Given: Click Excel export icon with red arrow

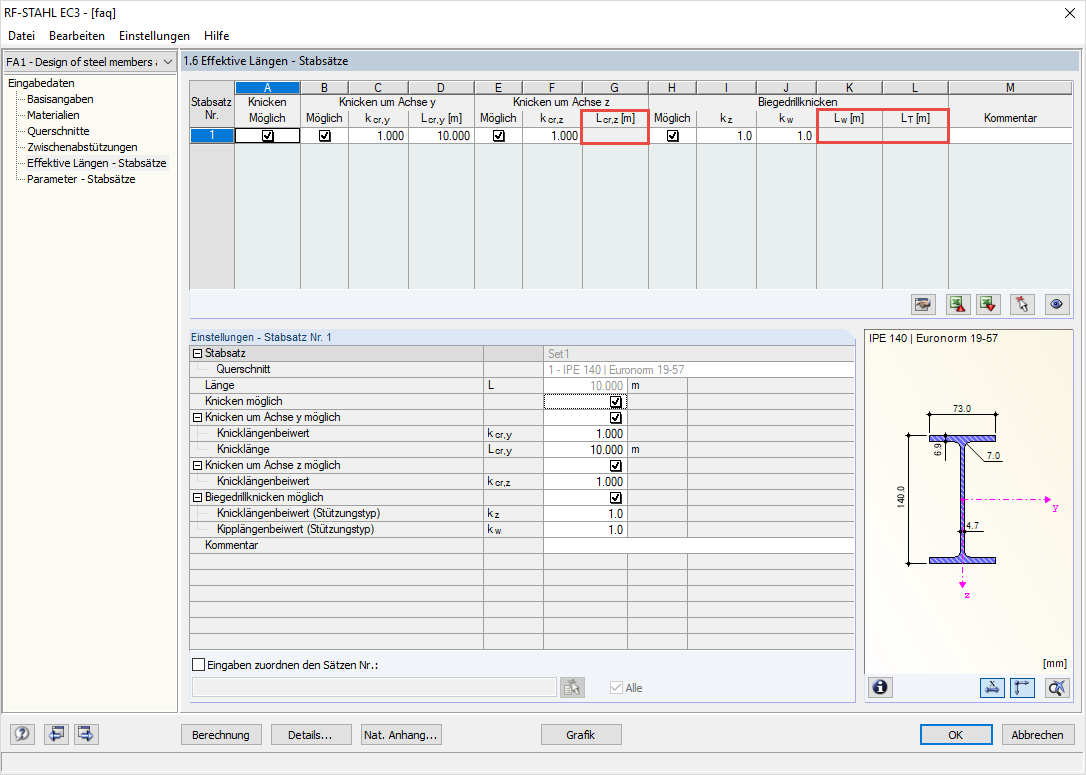Looking at the screenshot, I should click(958, 304).
